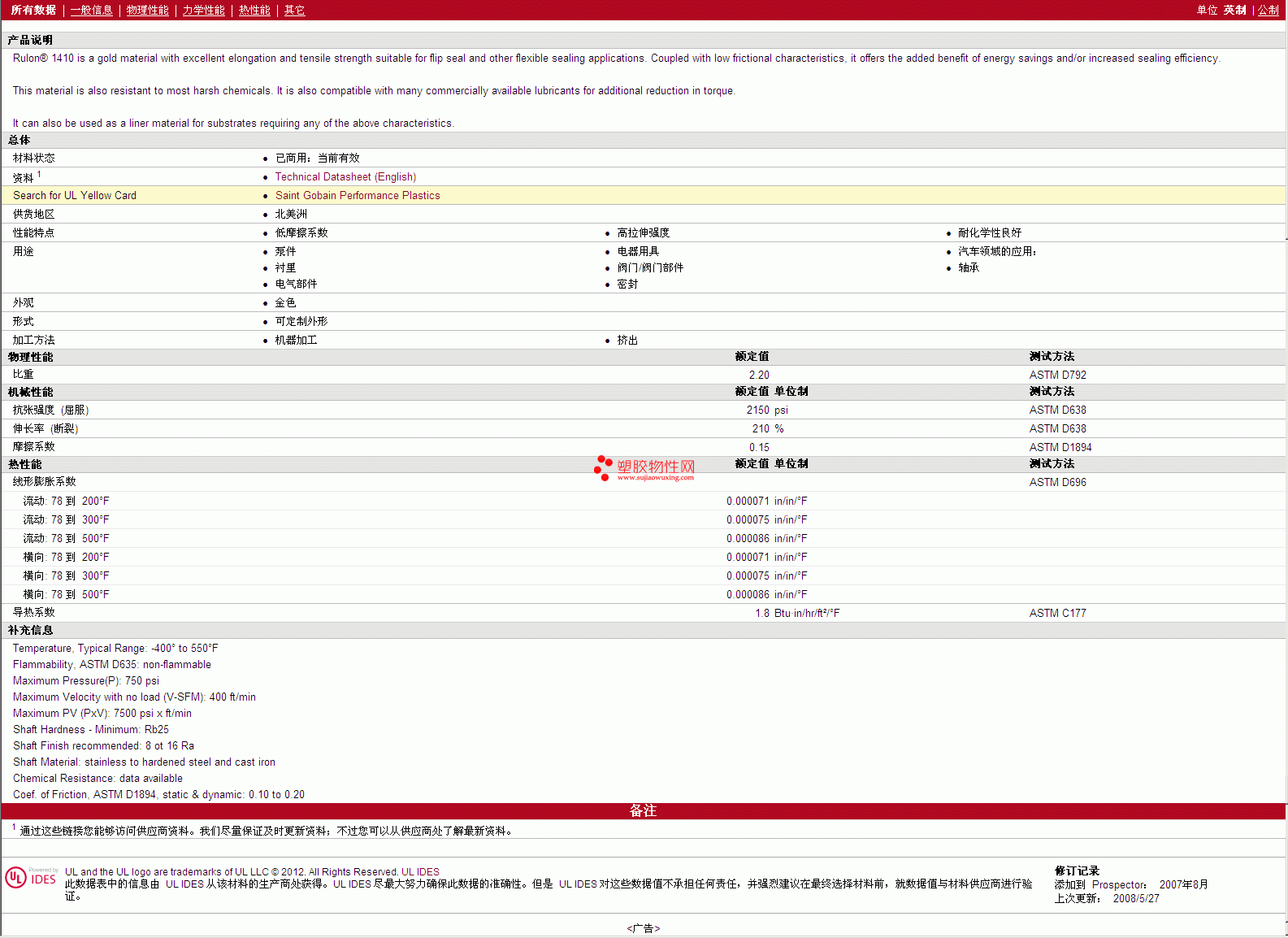
Task: Open Technical Datasheet (English) link
Action: click(345, 177)
